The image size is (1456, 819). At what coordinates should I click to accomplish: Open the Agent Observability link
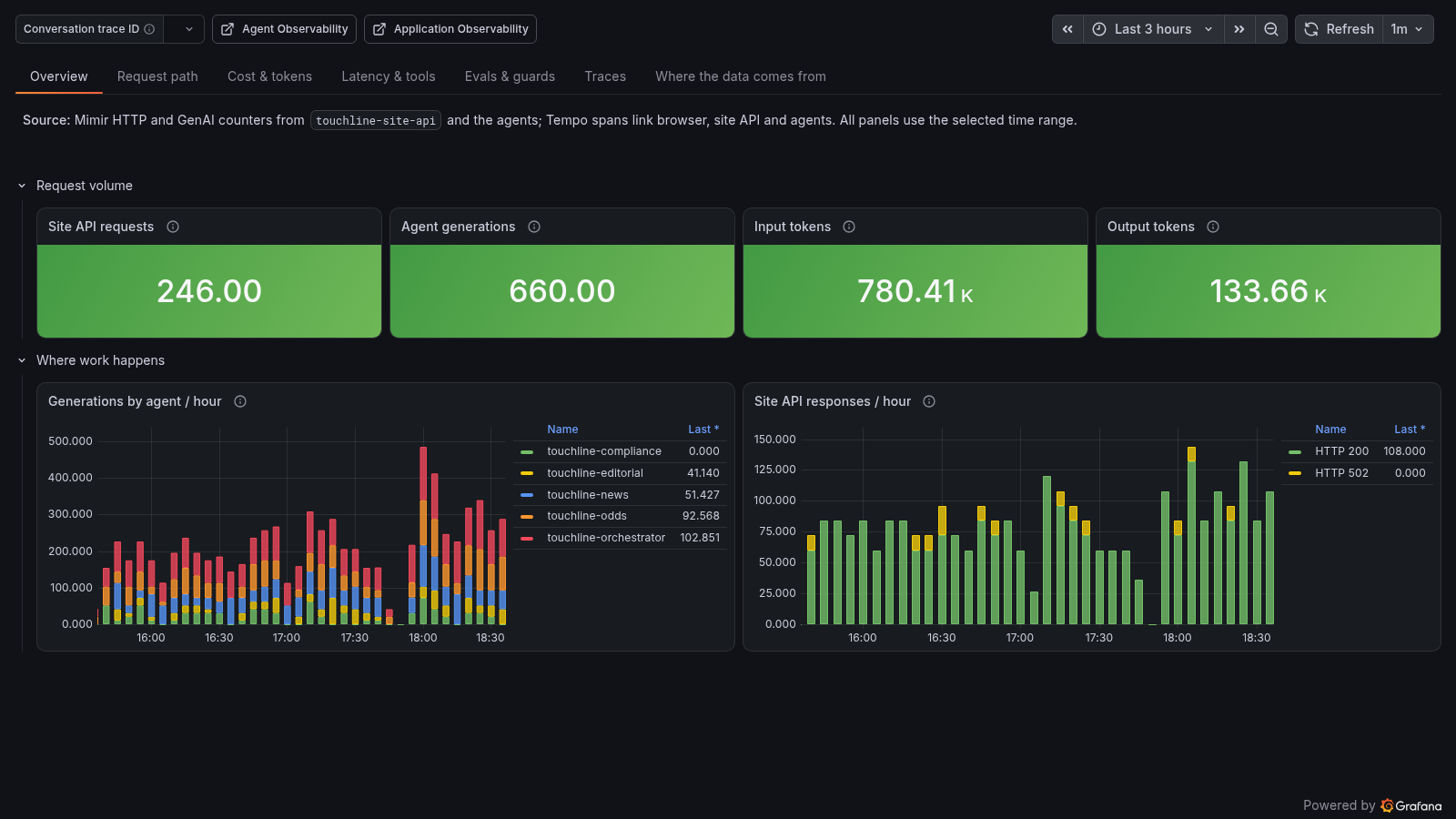coord(284,29)
